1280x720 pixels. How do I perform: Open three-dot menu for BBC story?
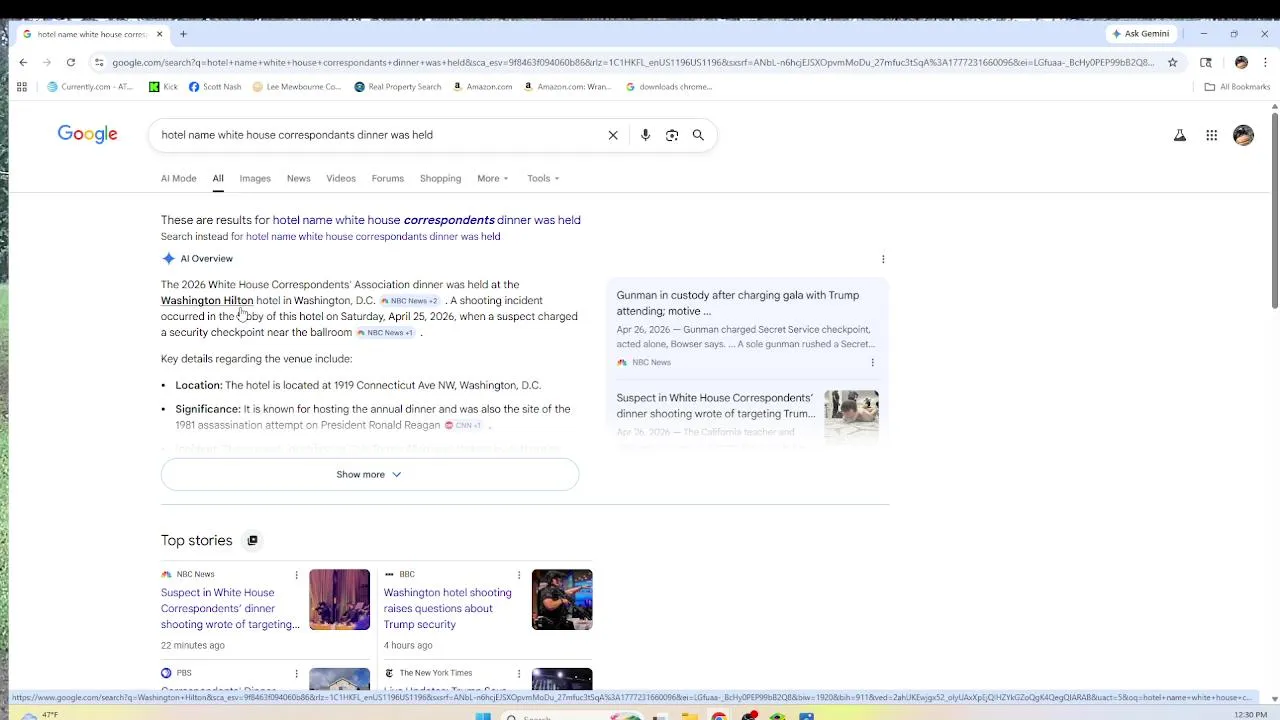[x=518, y=575]
